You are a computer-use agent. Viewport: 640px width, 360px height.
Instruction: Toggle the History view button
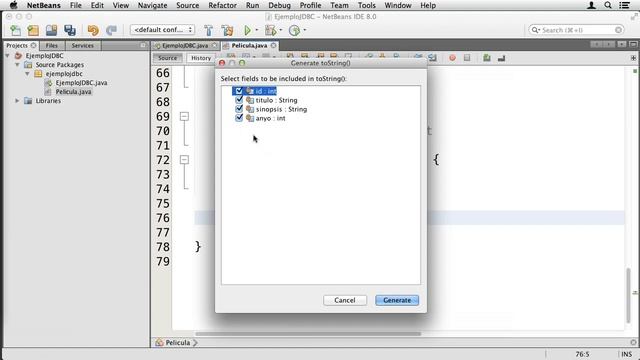pos(201,58)
